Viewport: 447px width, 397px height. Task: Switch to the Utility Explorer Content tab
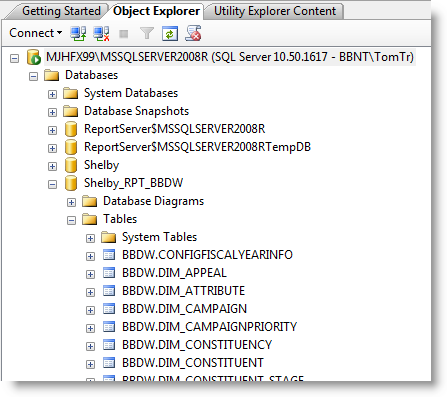coord(275,11)
